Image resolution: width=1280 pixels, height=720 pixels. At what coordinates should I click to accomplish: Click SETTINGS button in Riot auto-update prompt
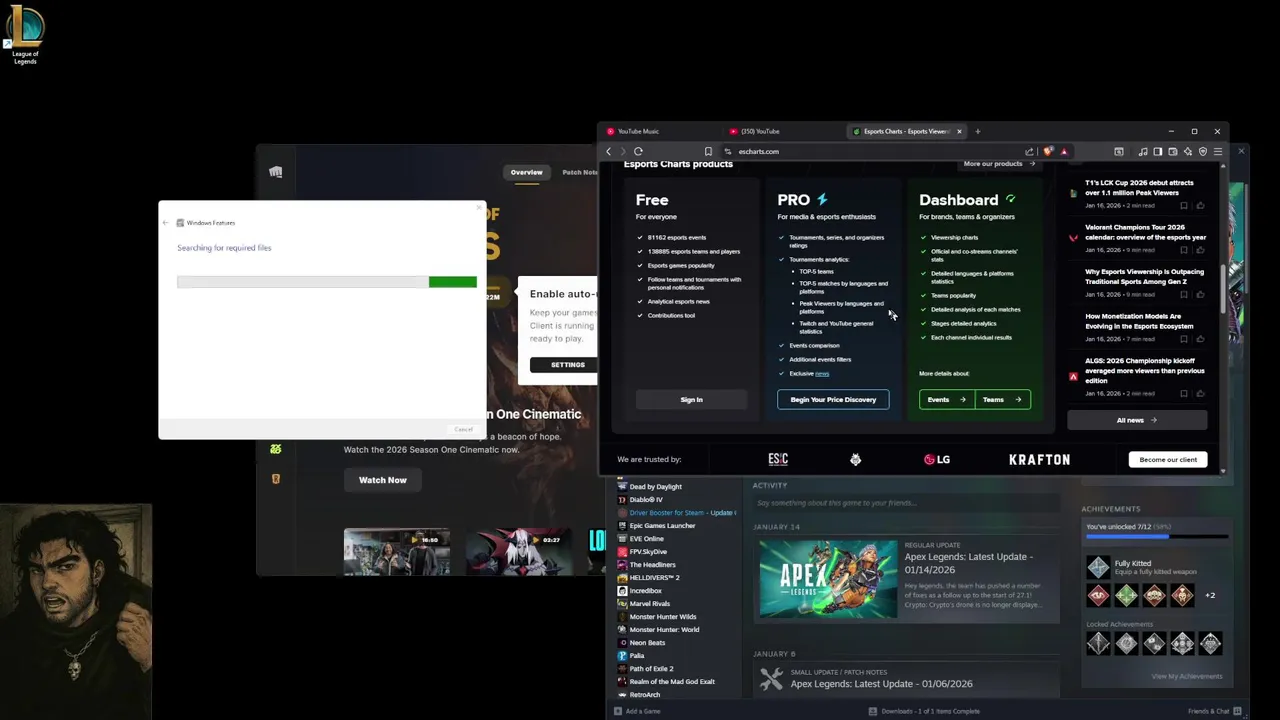click(566, 364)
